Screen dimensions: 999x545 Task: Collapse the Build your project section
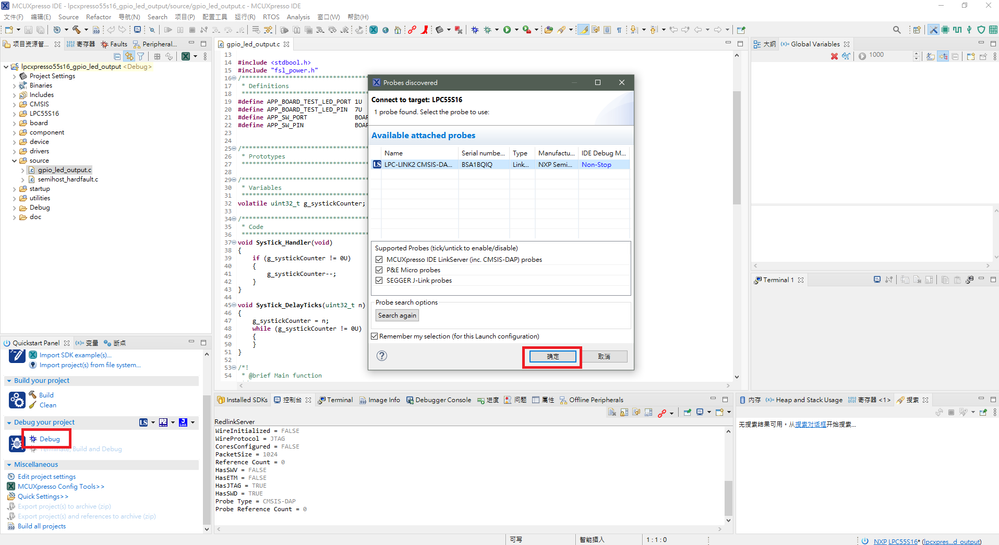point(9,381)
